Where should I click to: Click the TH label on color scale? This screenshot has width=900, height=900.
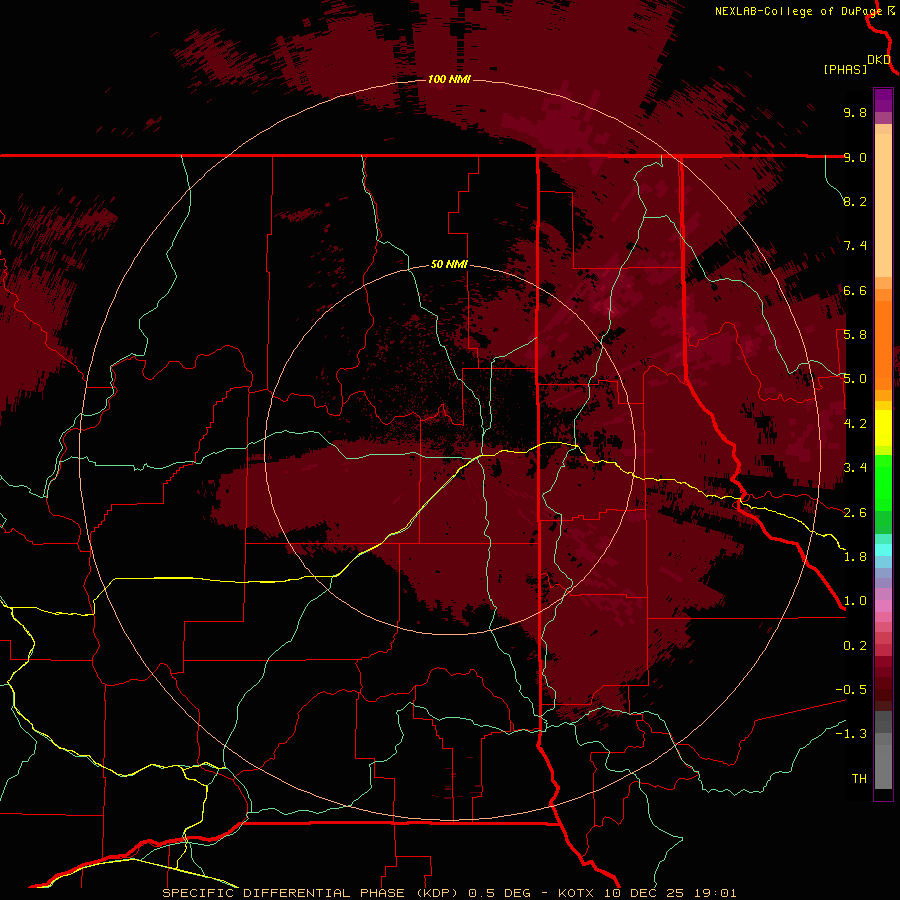click(x=859, y=779)
